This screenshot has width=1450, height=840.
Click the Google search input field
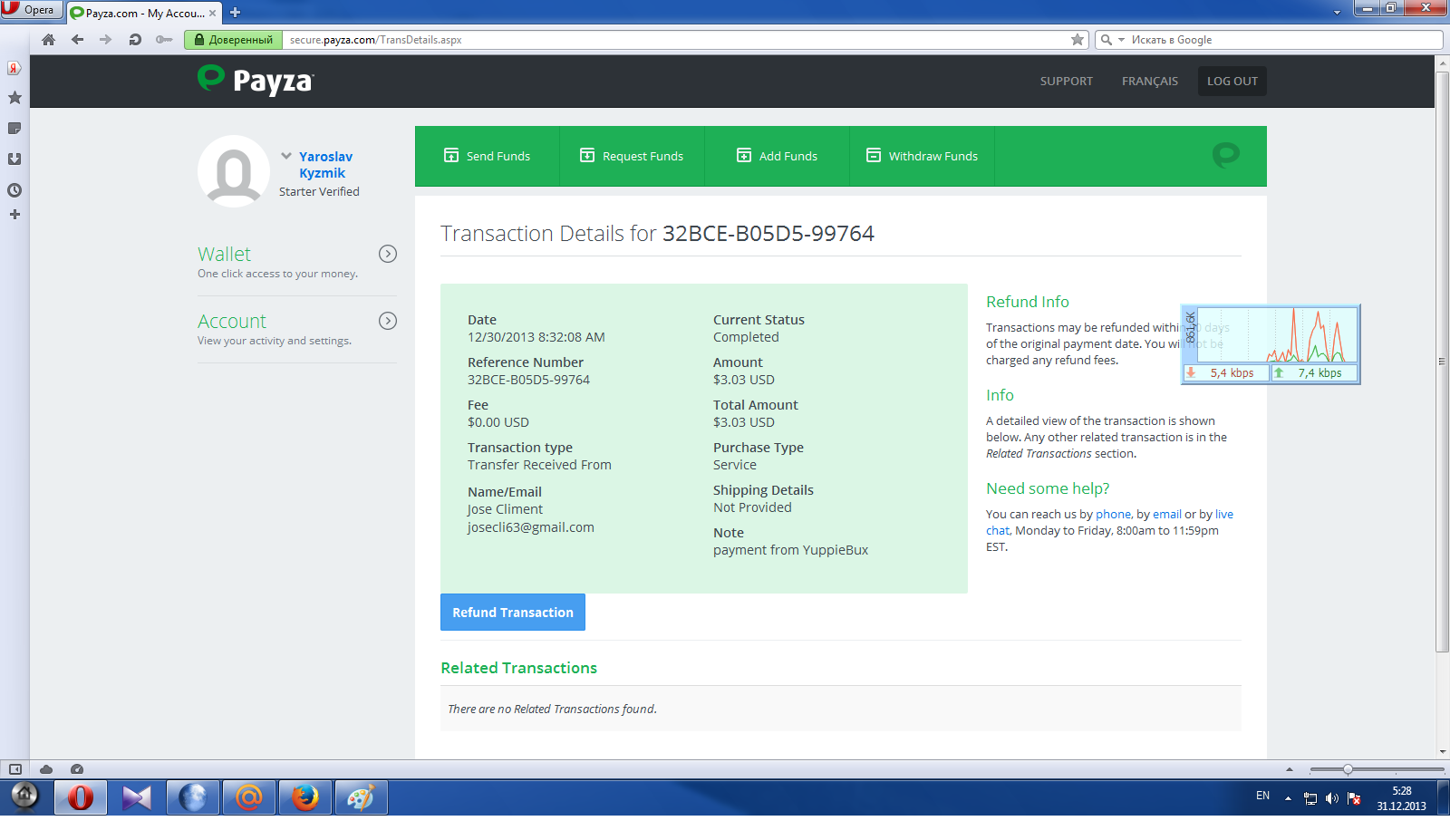1278,40
